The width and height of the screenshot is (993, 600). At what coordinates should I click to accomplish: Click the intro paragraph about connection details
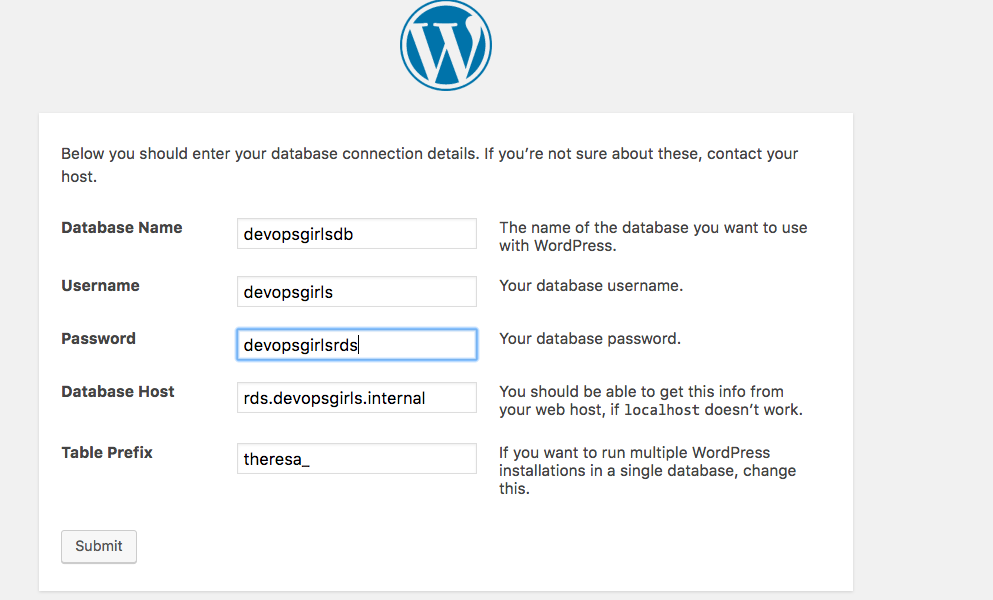pos(429,165)
